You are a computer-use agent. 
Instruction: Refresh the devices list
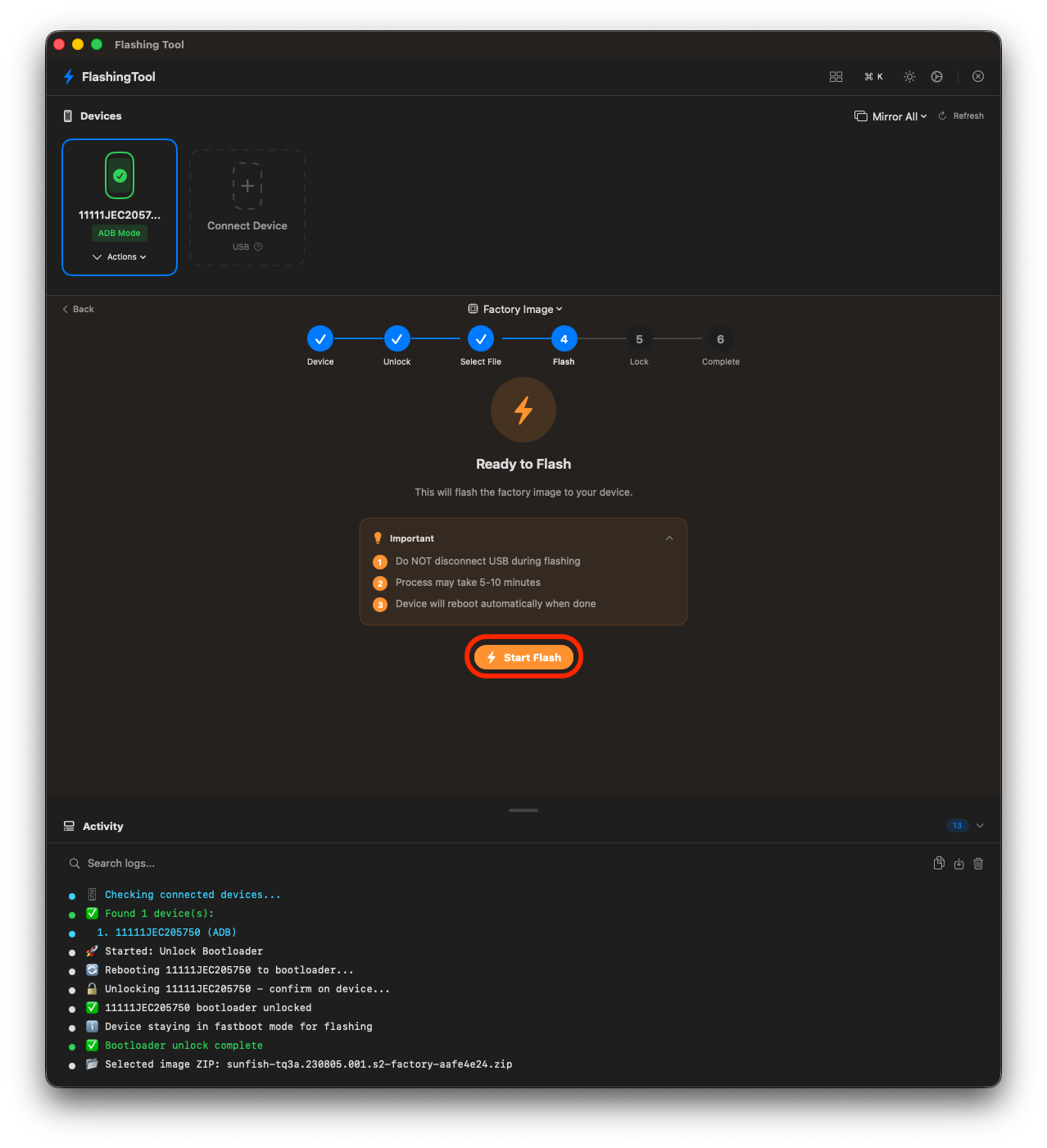pyautogui.click(x=961, y=116)
